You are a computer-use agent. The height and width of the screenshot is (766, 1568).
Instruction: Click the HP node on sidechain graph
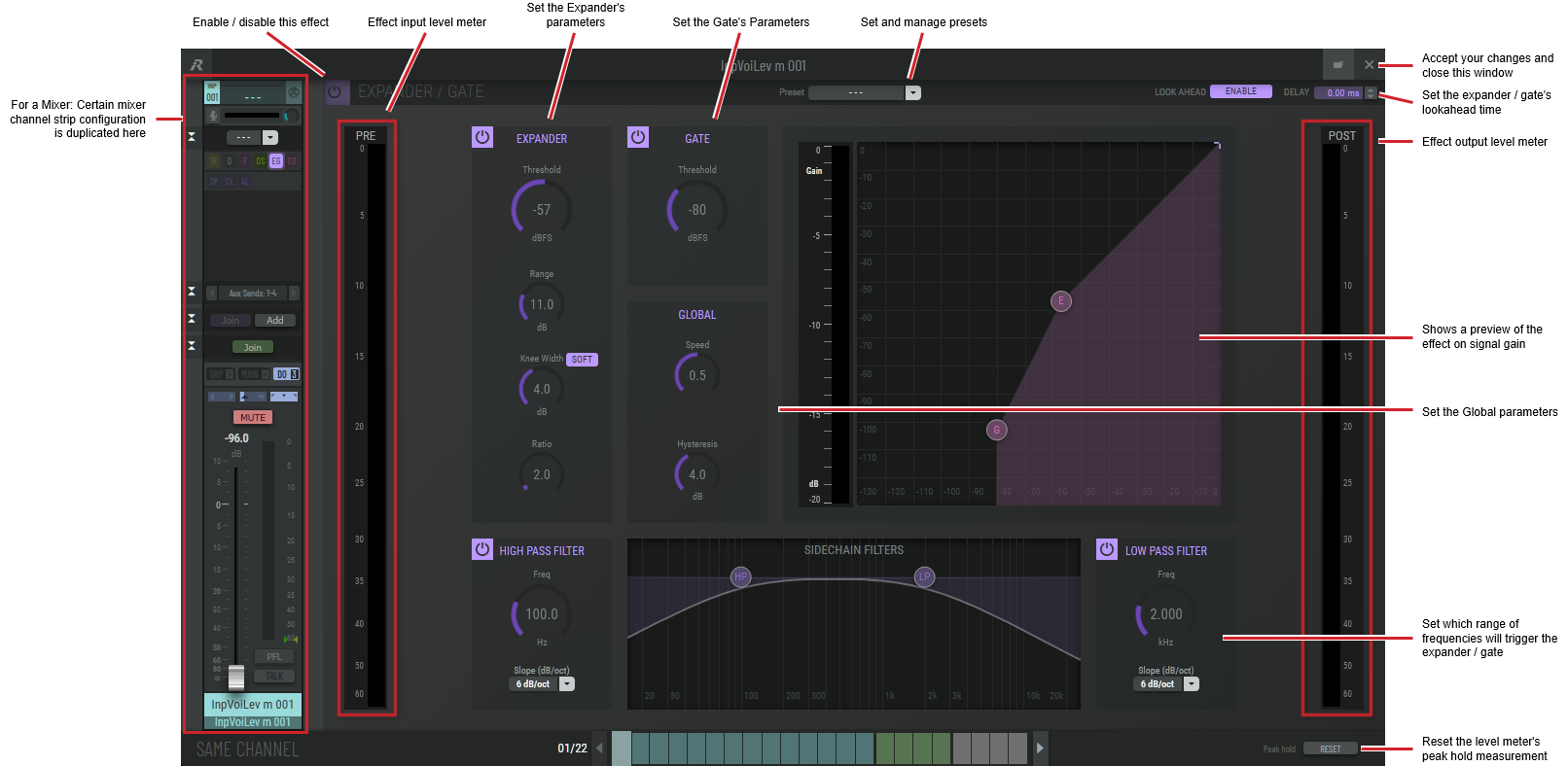coord(741,576)
